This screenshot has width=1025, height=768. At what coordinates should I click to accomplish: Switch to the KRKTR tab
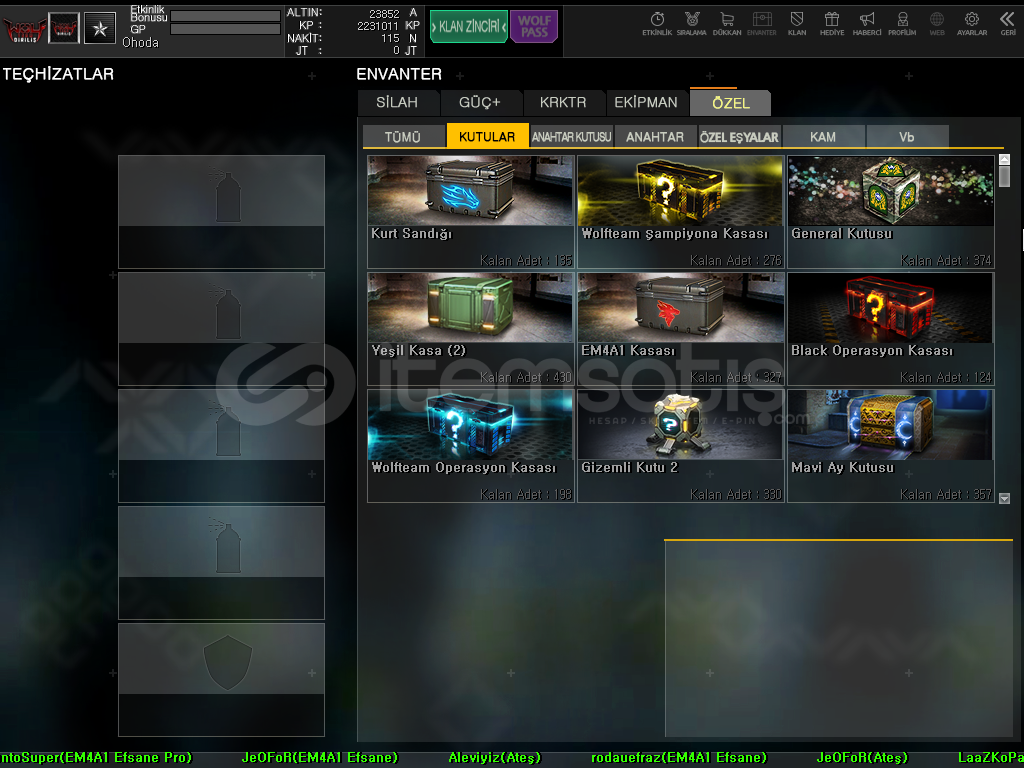pyautogui.click(x=563, y=103)
